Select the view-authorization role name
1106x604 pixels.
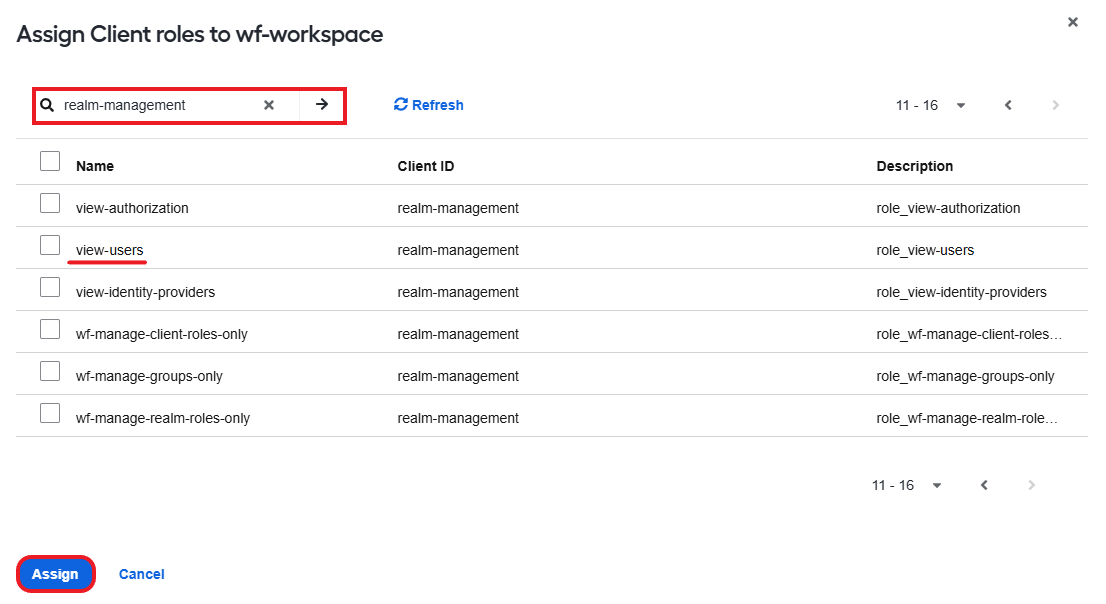point(132,208)
